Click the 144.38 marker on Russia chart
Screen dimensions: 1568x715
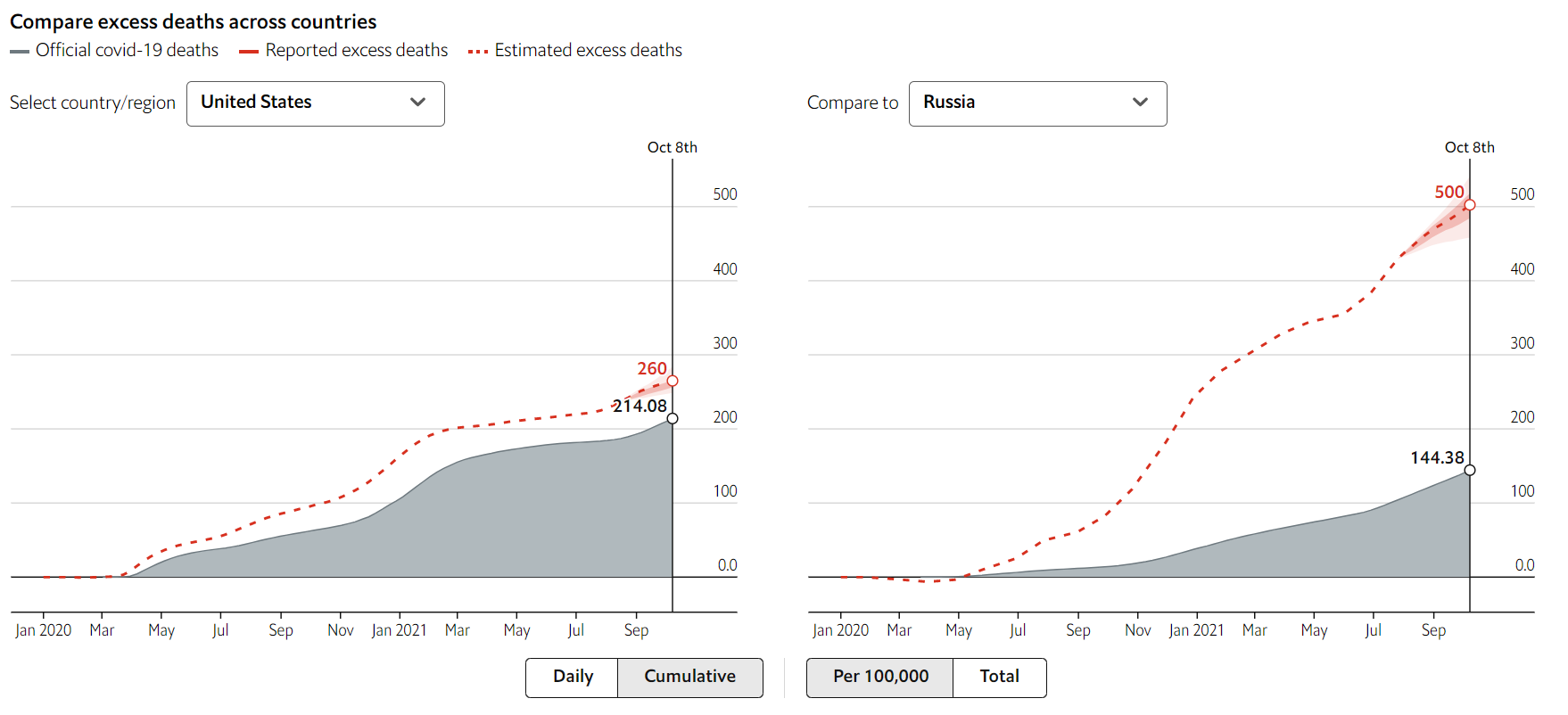click(x=1470, y=470)
